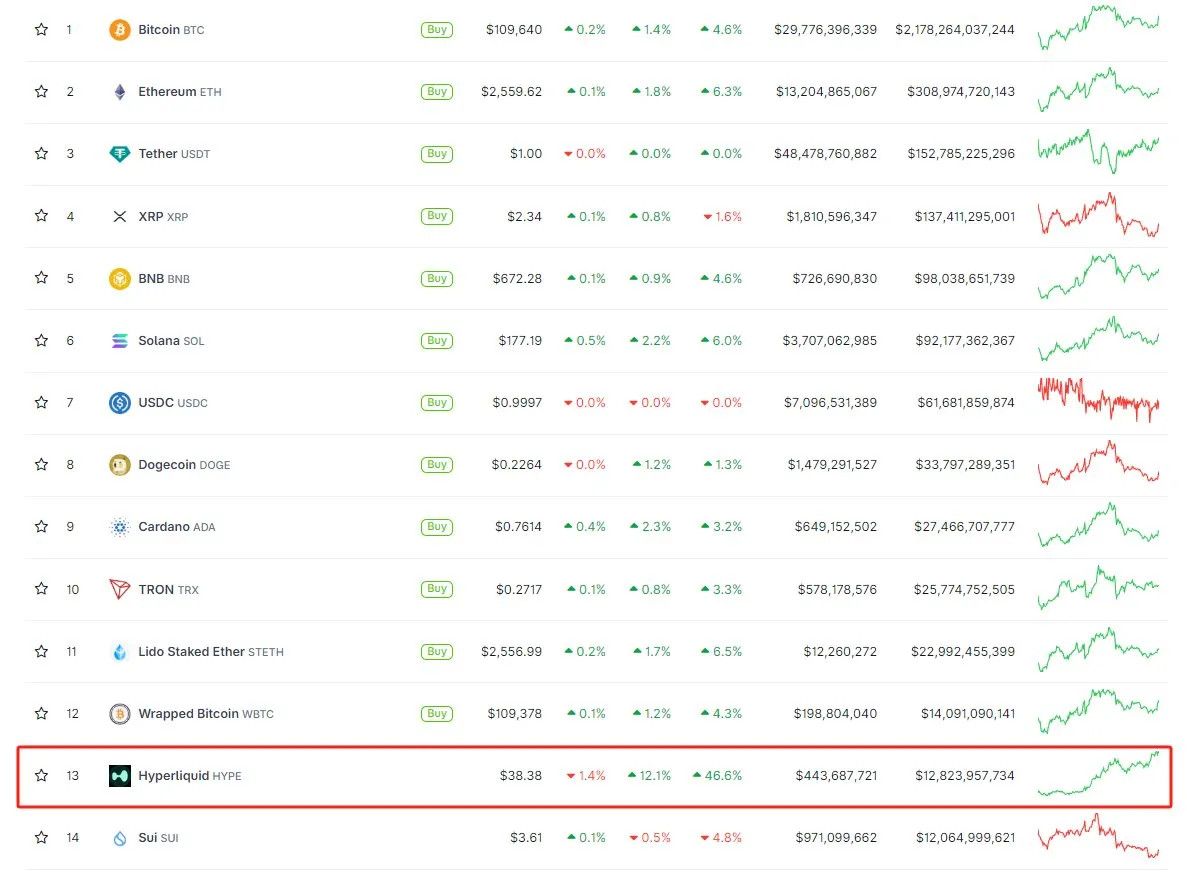Click the star beside Sui
1187x874 pixels.
(42, 838)
